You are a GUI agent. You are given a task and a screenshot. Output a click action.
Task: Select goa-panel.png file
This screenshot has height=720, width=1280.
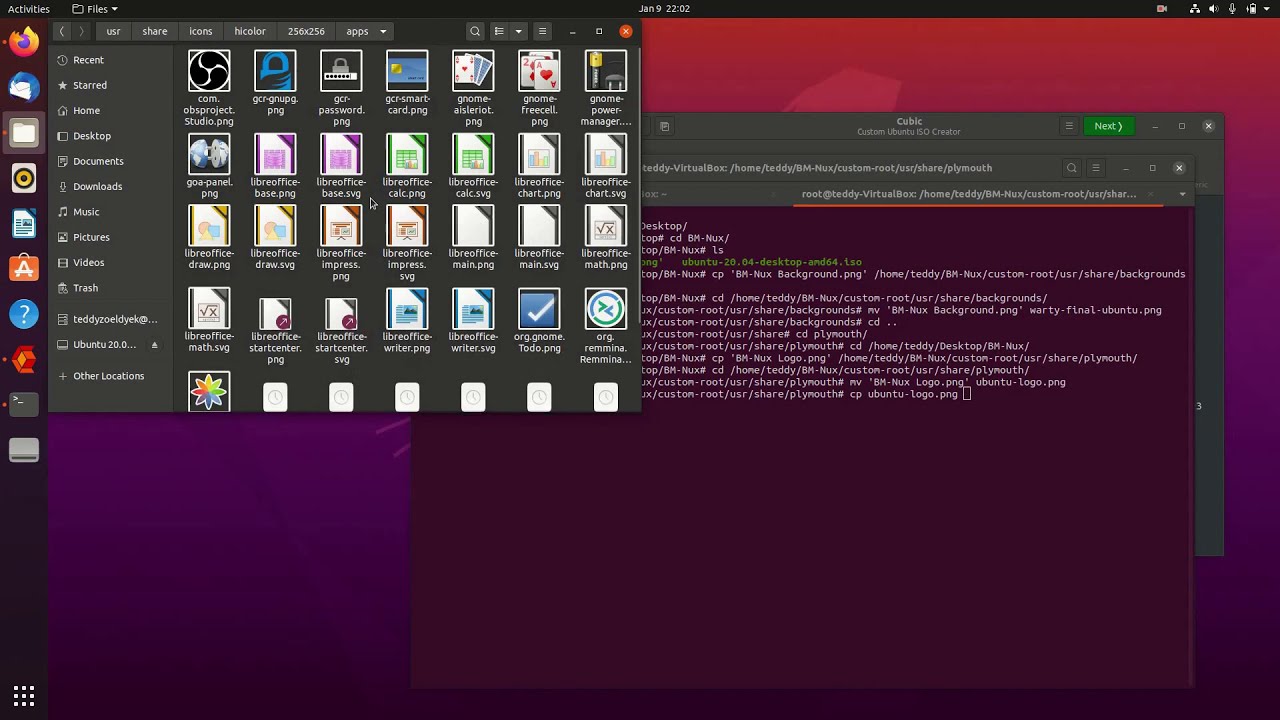click(209, 166)
